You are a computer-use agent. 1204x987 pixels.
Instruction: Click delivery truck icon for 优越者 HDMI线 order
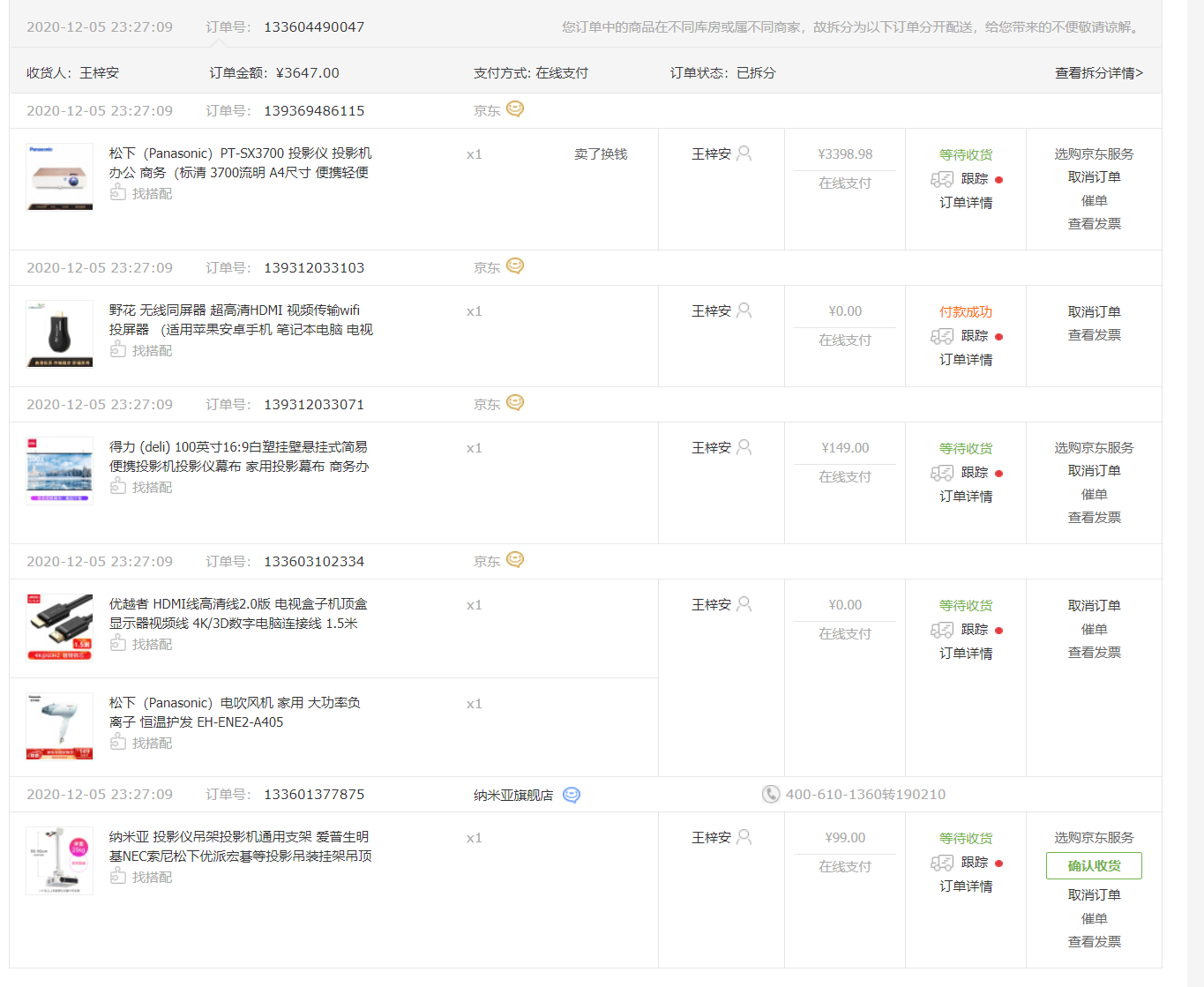coord(942,630)
